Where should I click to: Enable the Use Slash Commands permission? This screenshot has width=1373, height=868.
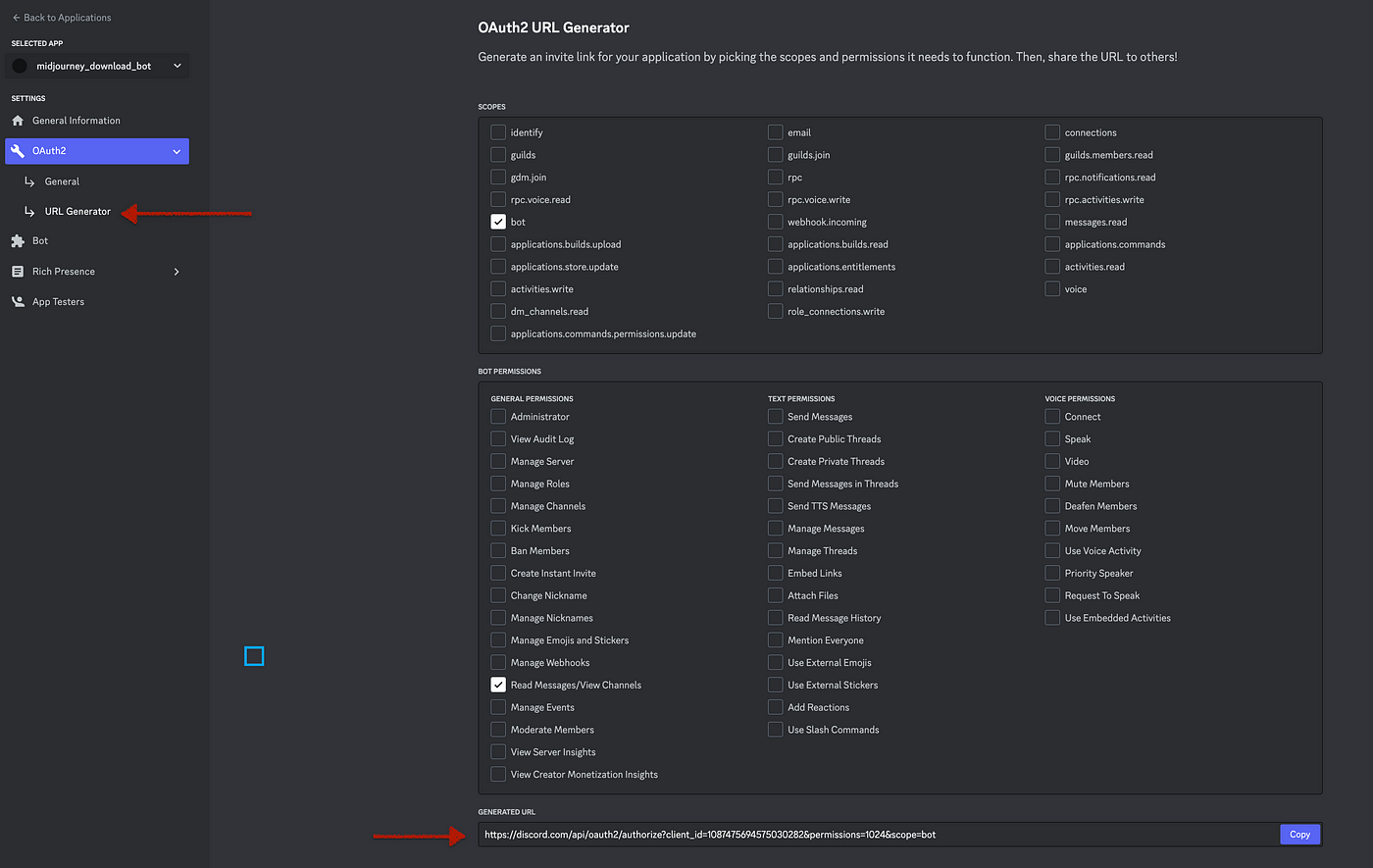click(776, 730)
